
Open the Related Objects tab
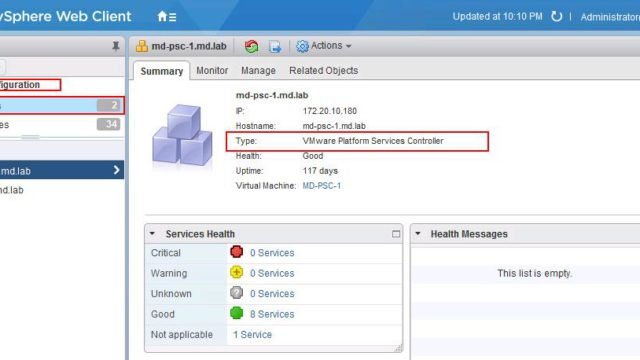(323, 71)
